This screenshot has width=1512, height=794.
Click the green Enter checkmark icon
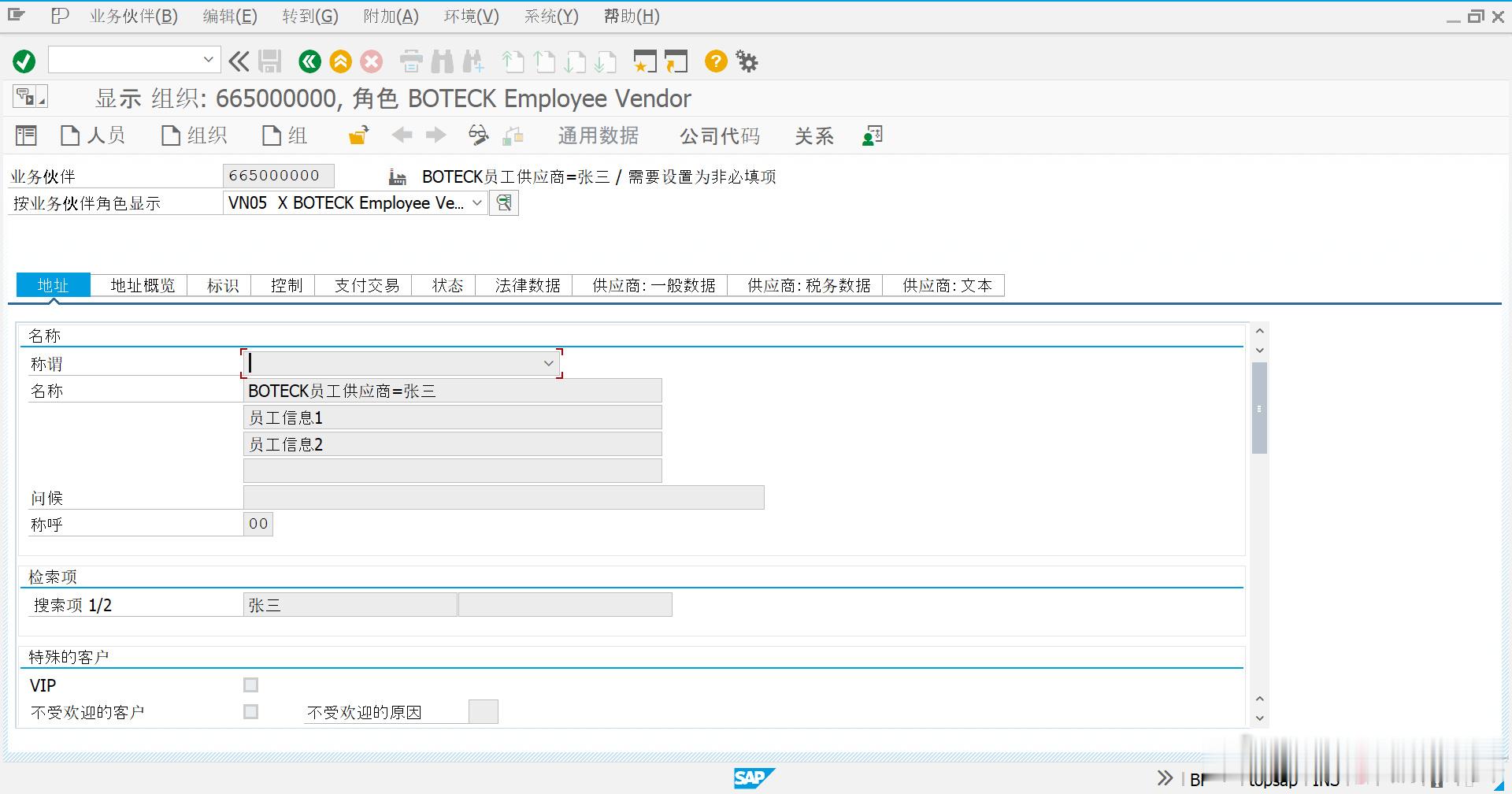pyautogui.click(x=24, y=61)
